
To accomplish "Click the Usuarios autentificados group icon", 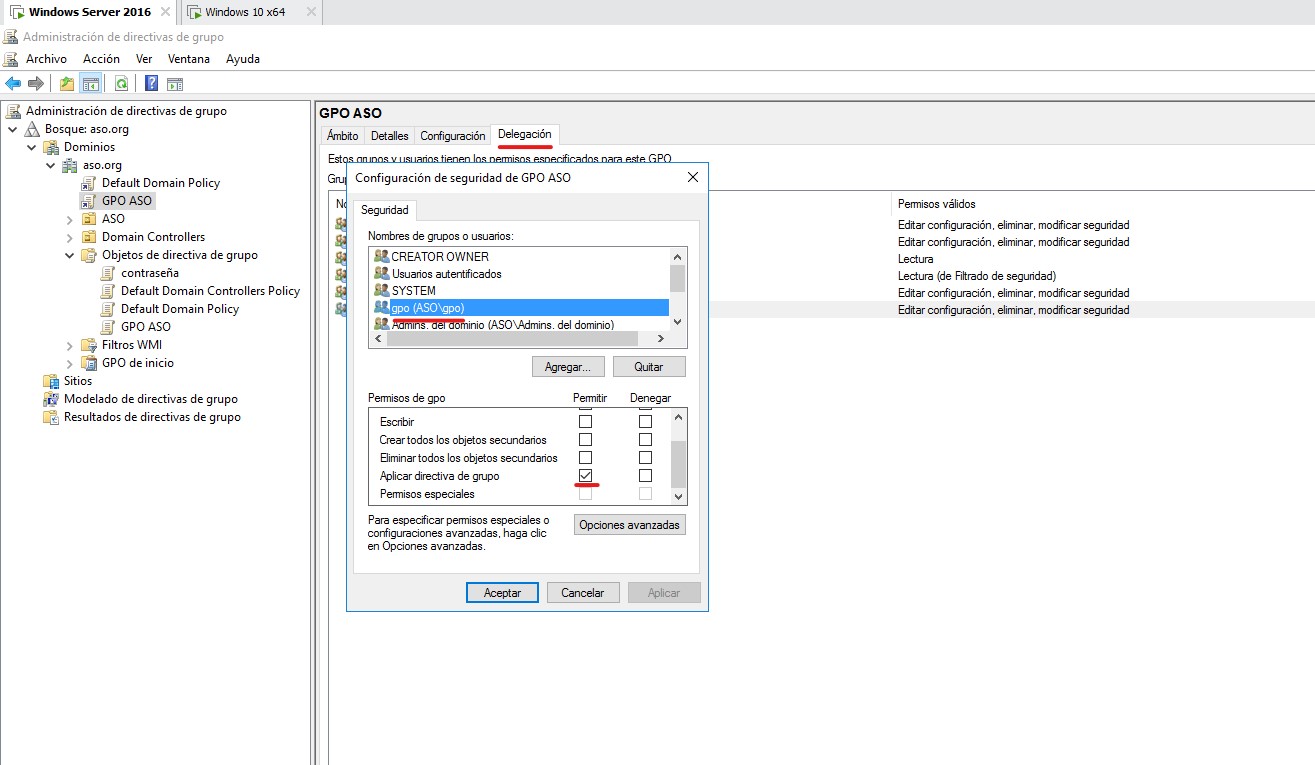I will [381, 273].
